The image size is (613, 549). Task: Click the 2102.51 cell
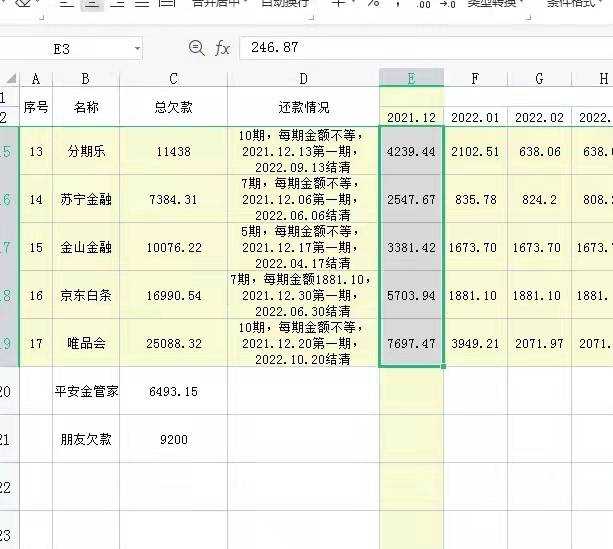[x=475, y=151]
